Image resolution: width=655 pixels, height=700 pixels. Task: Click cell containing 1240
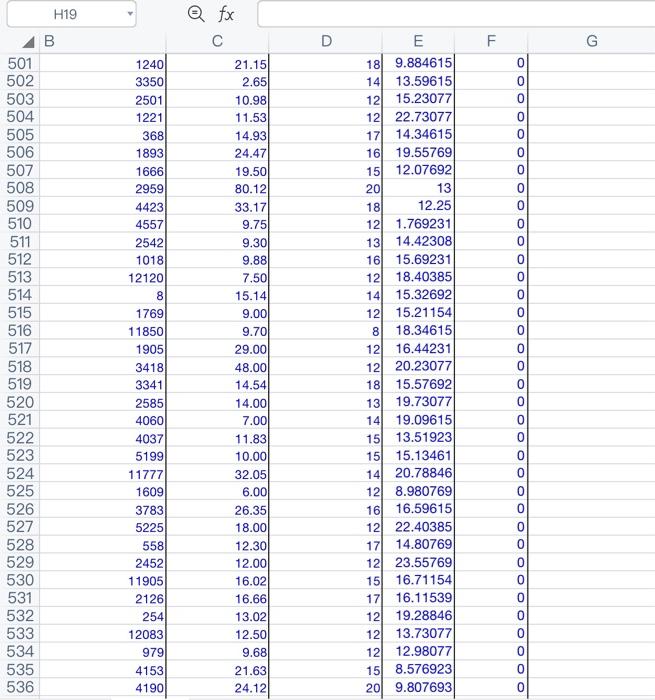103,63
